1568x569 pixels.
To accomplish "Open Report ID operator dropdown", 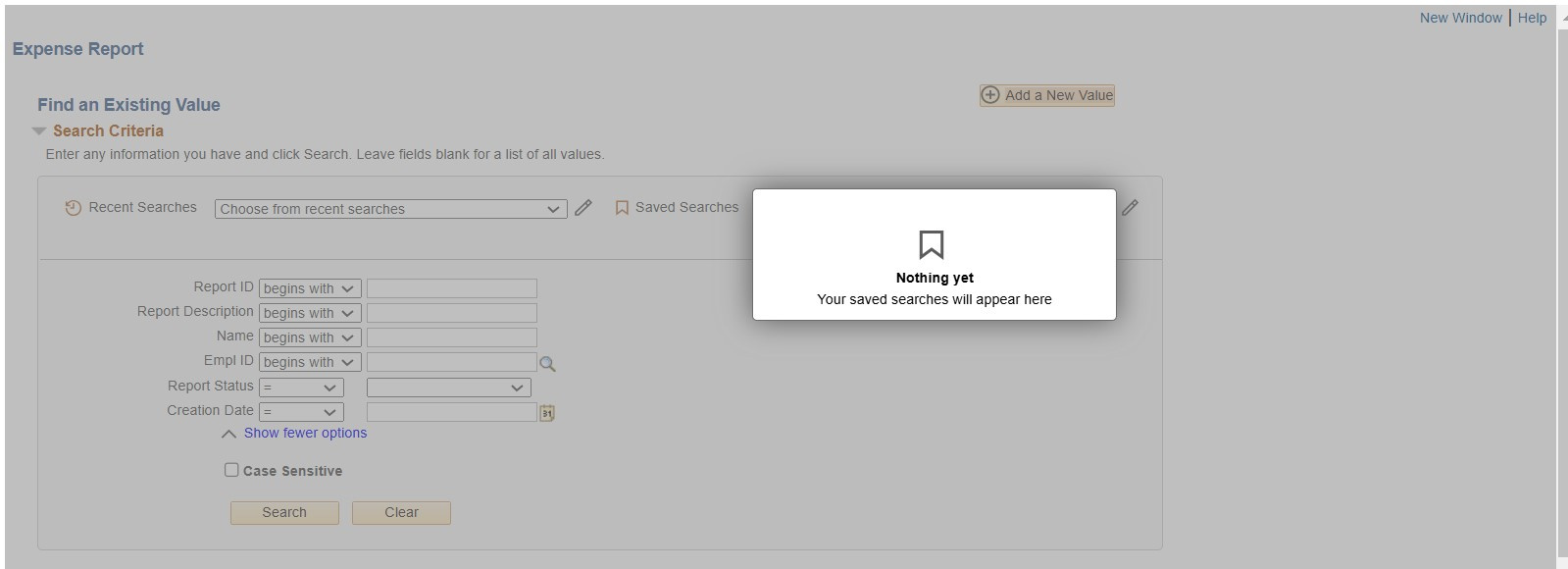I will [x=310, y=288].
